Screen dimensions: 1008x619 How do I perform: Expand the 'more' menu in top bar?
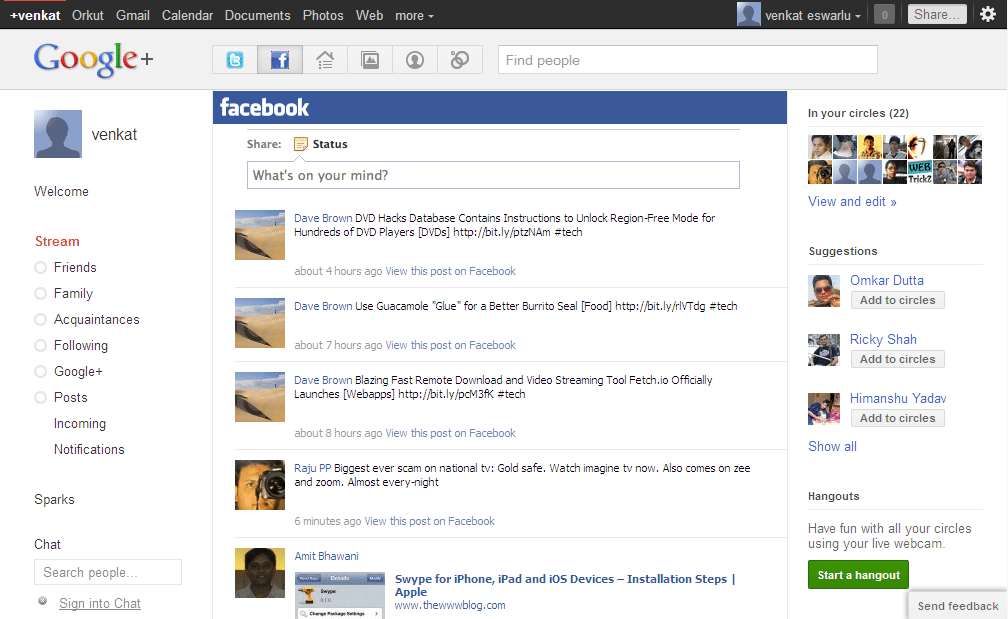point(414,15)
